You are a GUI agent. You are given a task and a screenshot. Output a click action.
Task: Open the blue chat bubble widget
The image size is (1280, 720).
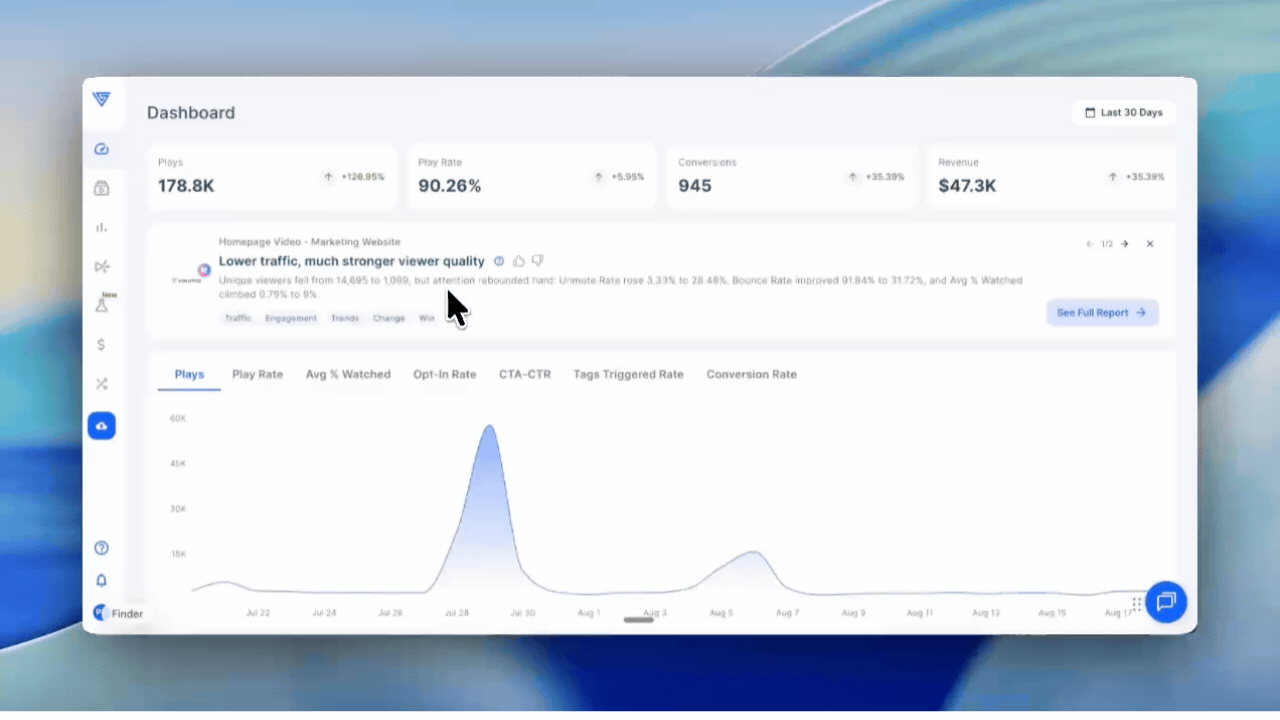(x=1166, y=602)
